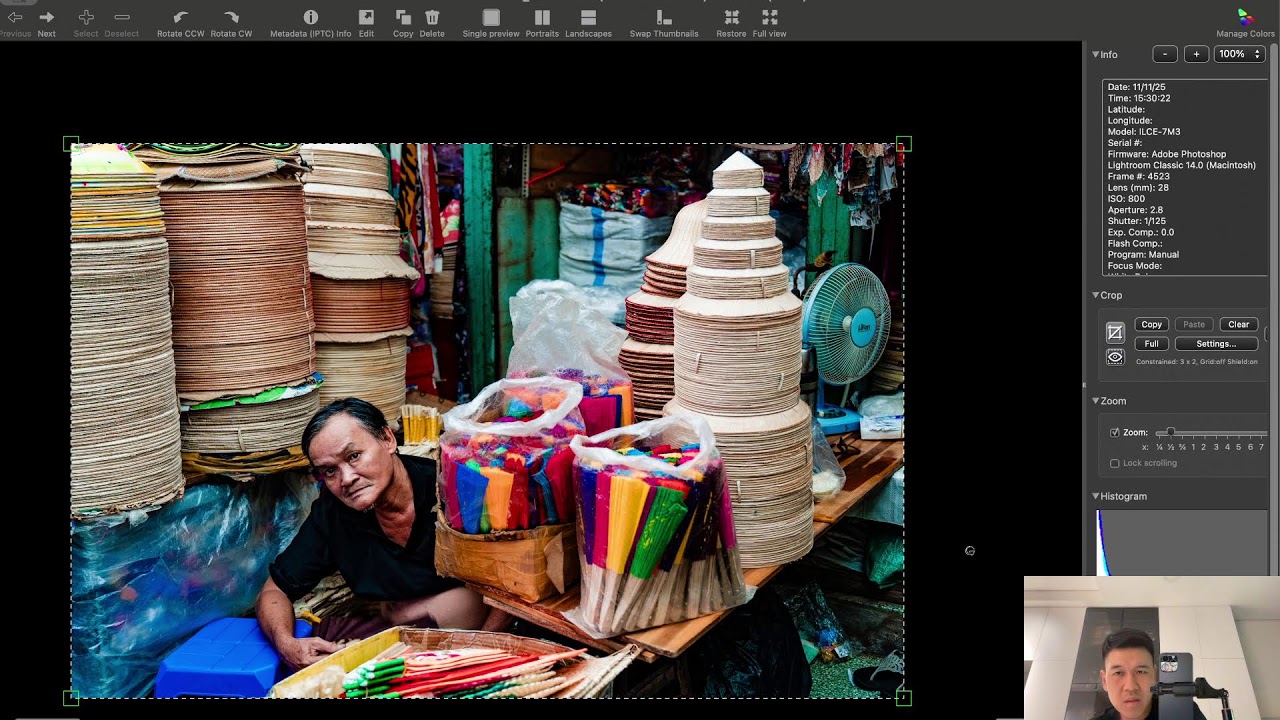Click the toolbar Copy icon
This screenshot has width=1280, height=720.
coord(403,17)
